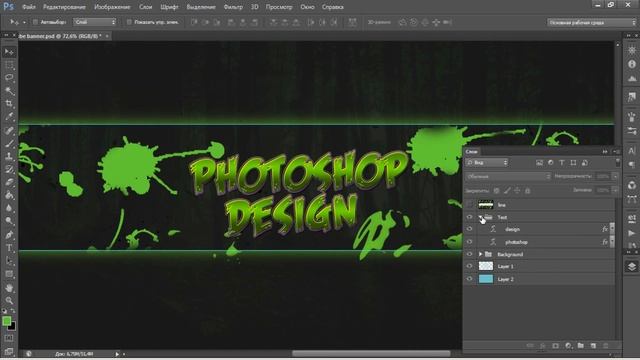
Task: Select the Horizontal Type tool
Action: tap(9, 248)
